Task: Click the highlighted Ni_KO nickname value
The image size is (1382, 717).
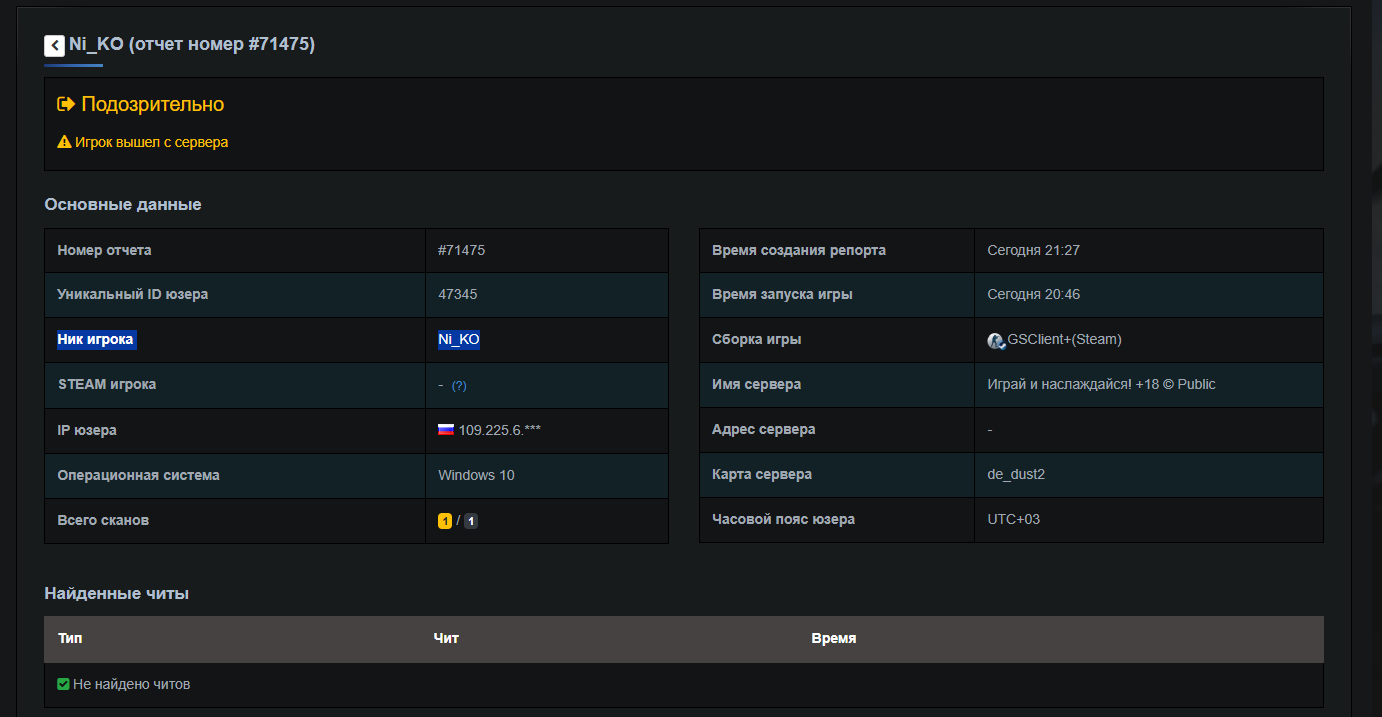Action: [459, 339]
